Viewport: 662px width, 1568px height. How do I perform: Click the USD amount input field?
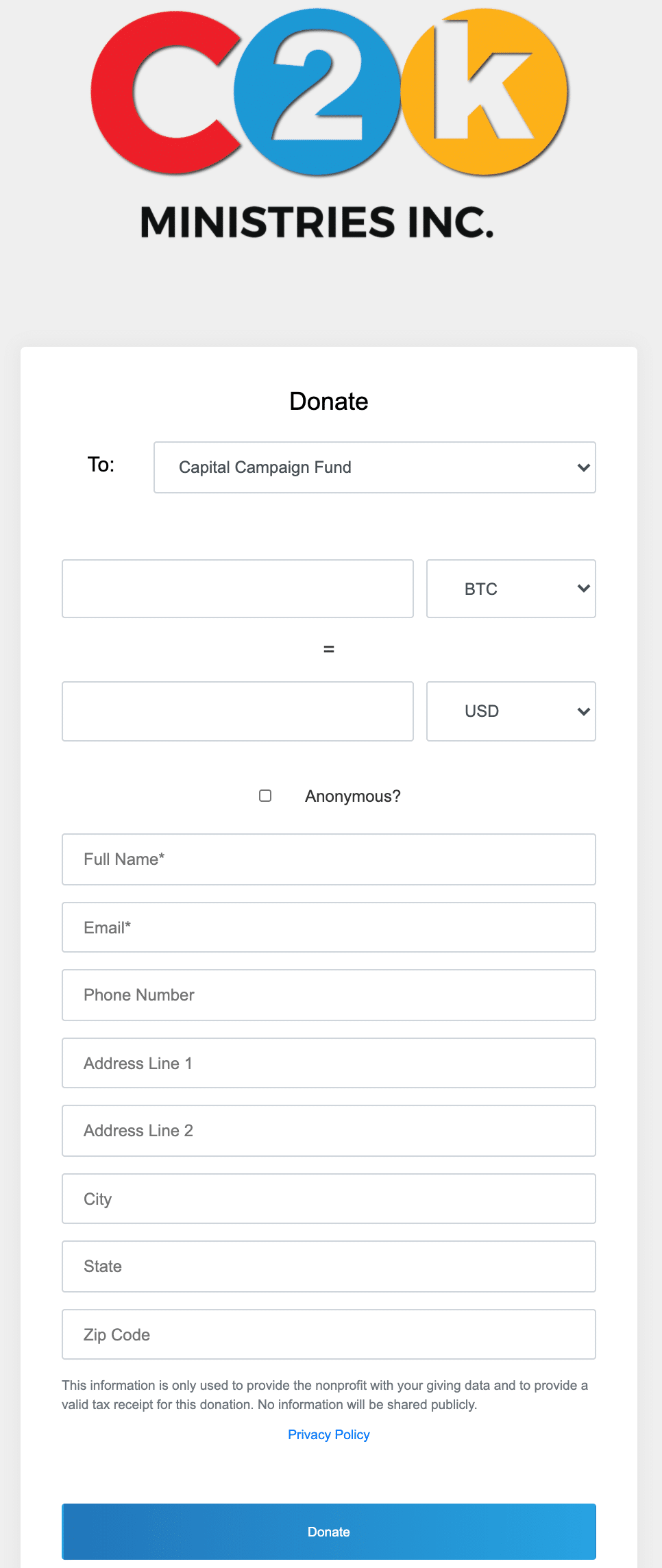click(x=238, y=711)
